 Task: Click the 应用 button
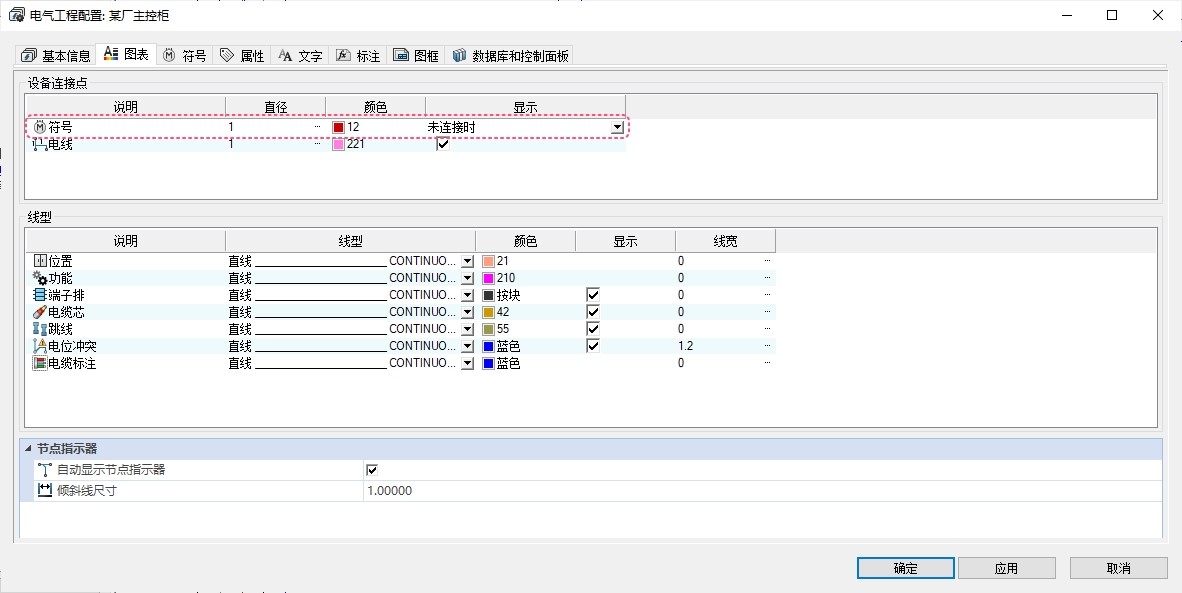pyautogui.click(x=1006, y=568)
